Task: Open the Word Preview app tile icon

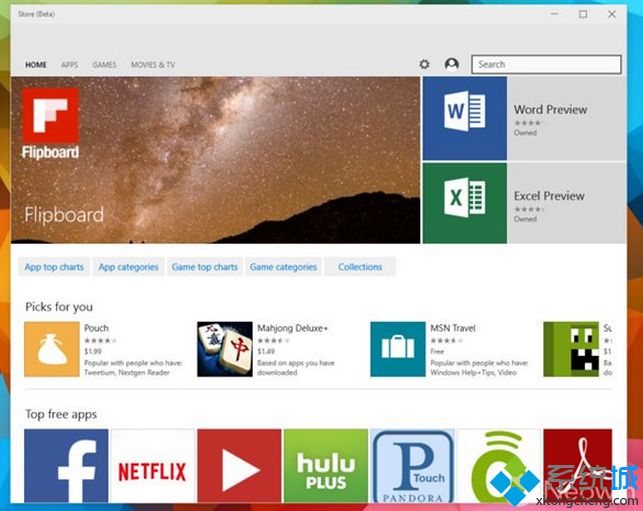Action: 465,118
